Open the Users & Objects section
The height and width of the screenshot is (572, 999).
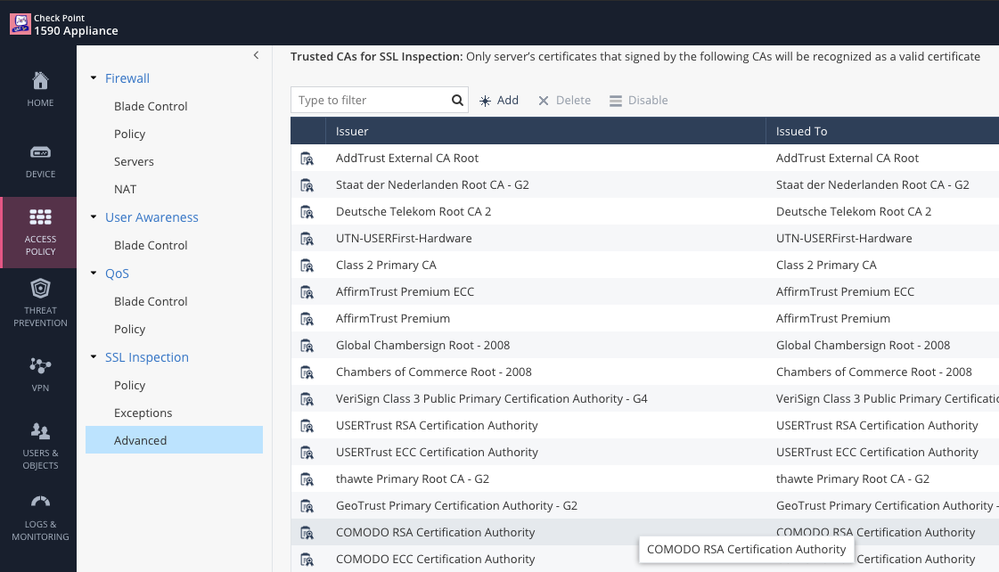coord(40,446)
